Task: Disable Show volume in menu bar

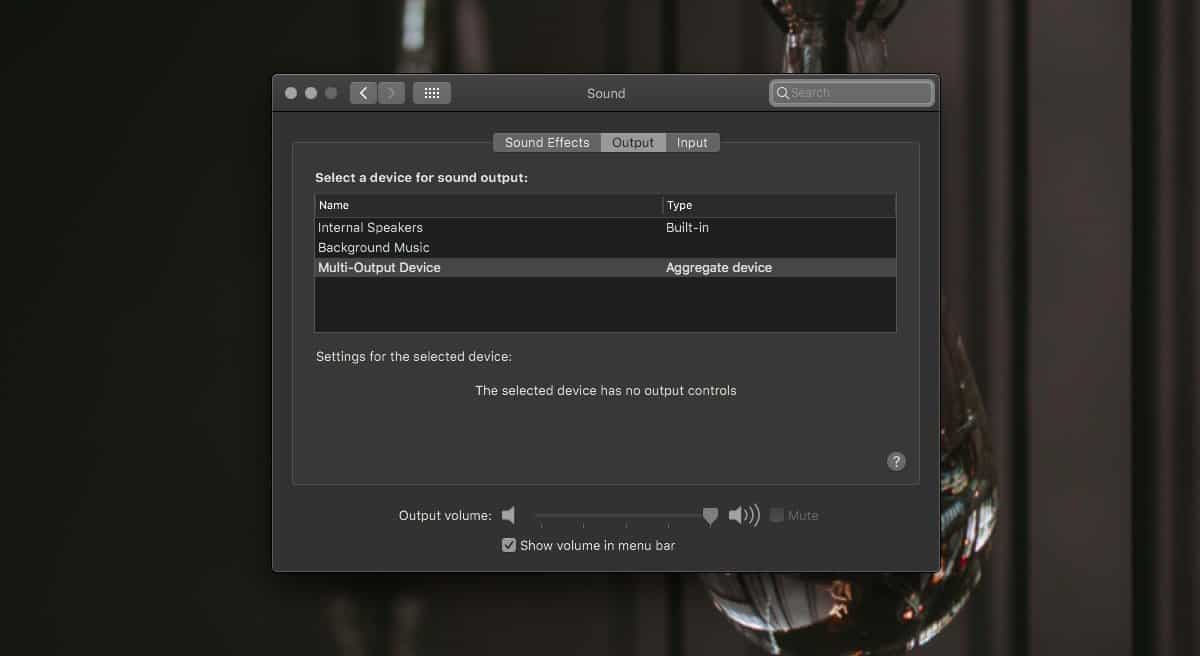Action: point(509,545)
